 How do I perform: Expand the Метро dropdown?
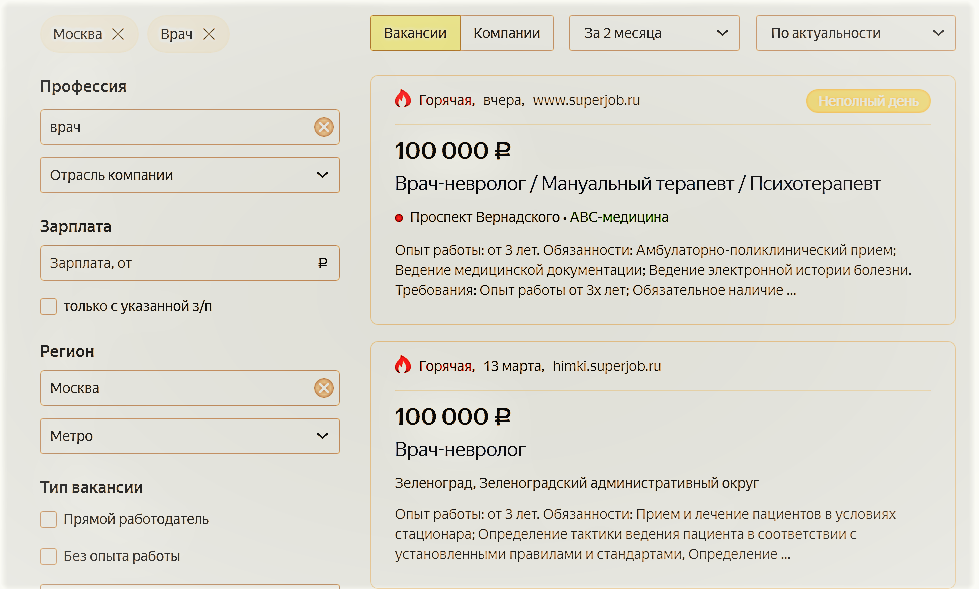pyautogui.click(x=190, y=436)
